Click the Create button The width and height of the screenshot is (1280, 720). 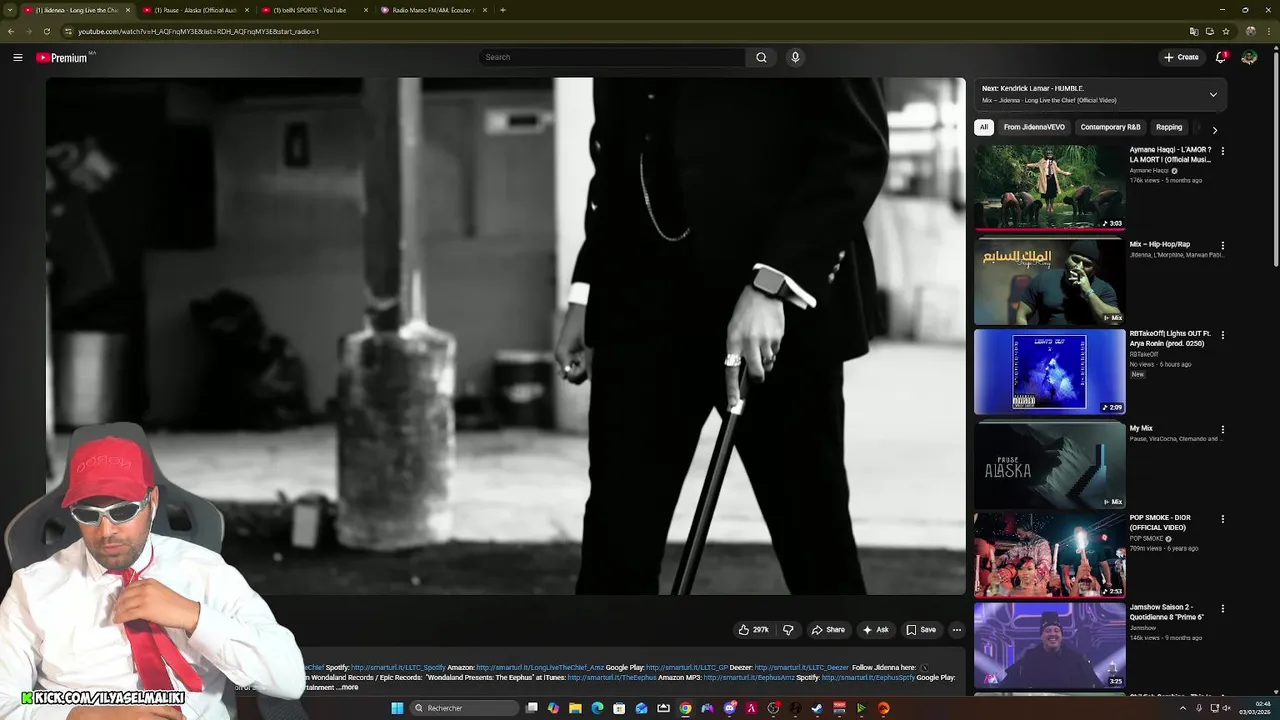(1181, 57)
